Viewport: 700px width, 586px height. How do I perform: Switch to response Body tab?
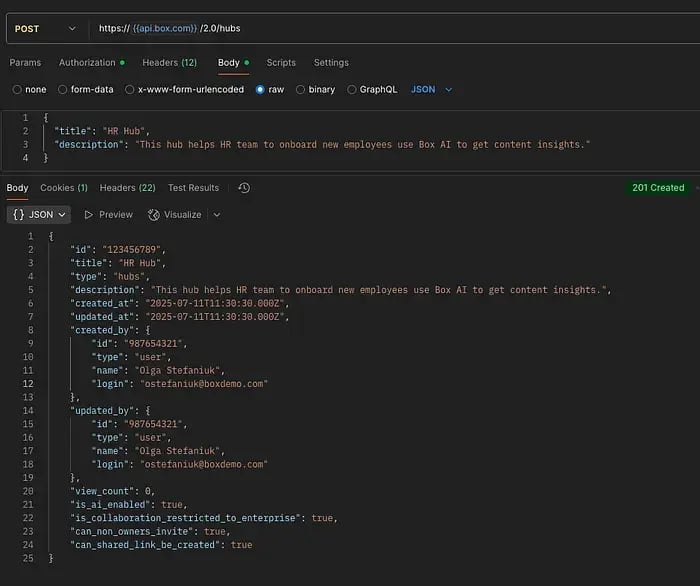click(x=17, y=188)
